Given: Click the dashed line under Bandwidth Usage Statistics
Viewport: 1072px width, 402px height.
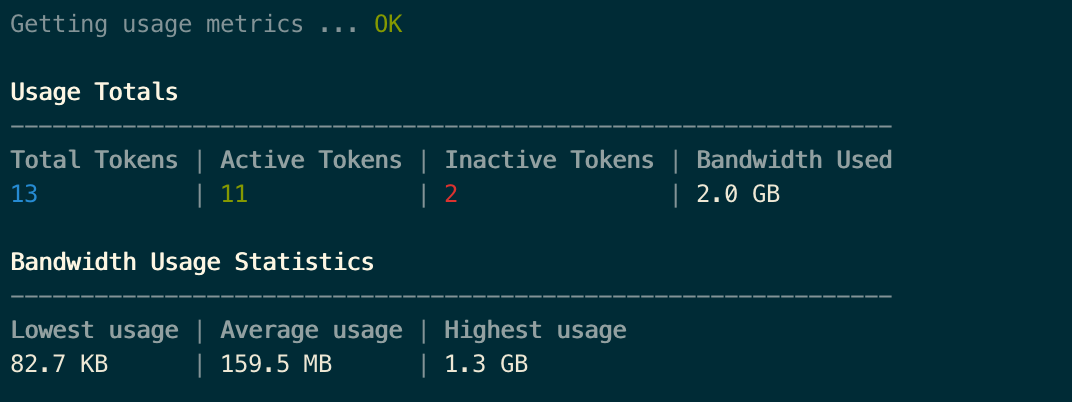Looking at the screenshot, I should [451, 297].
